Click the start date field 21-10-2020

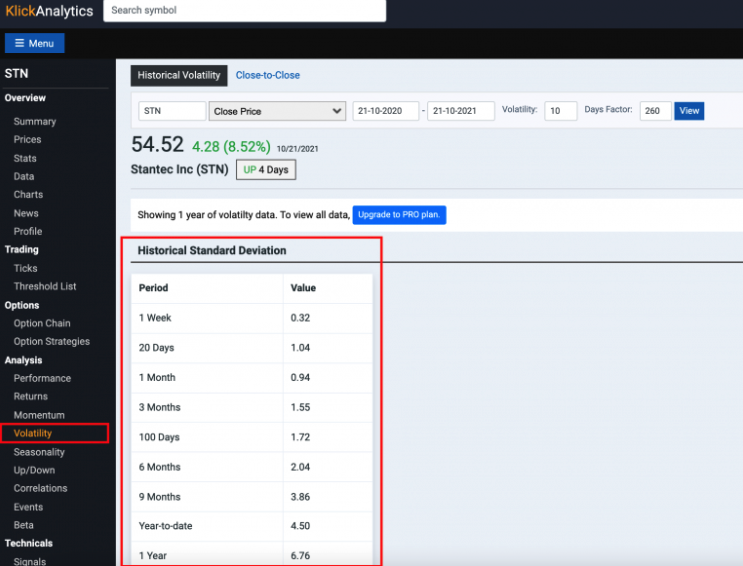(x=386, y=111)
